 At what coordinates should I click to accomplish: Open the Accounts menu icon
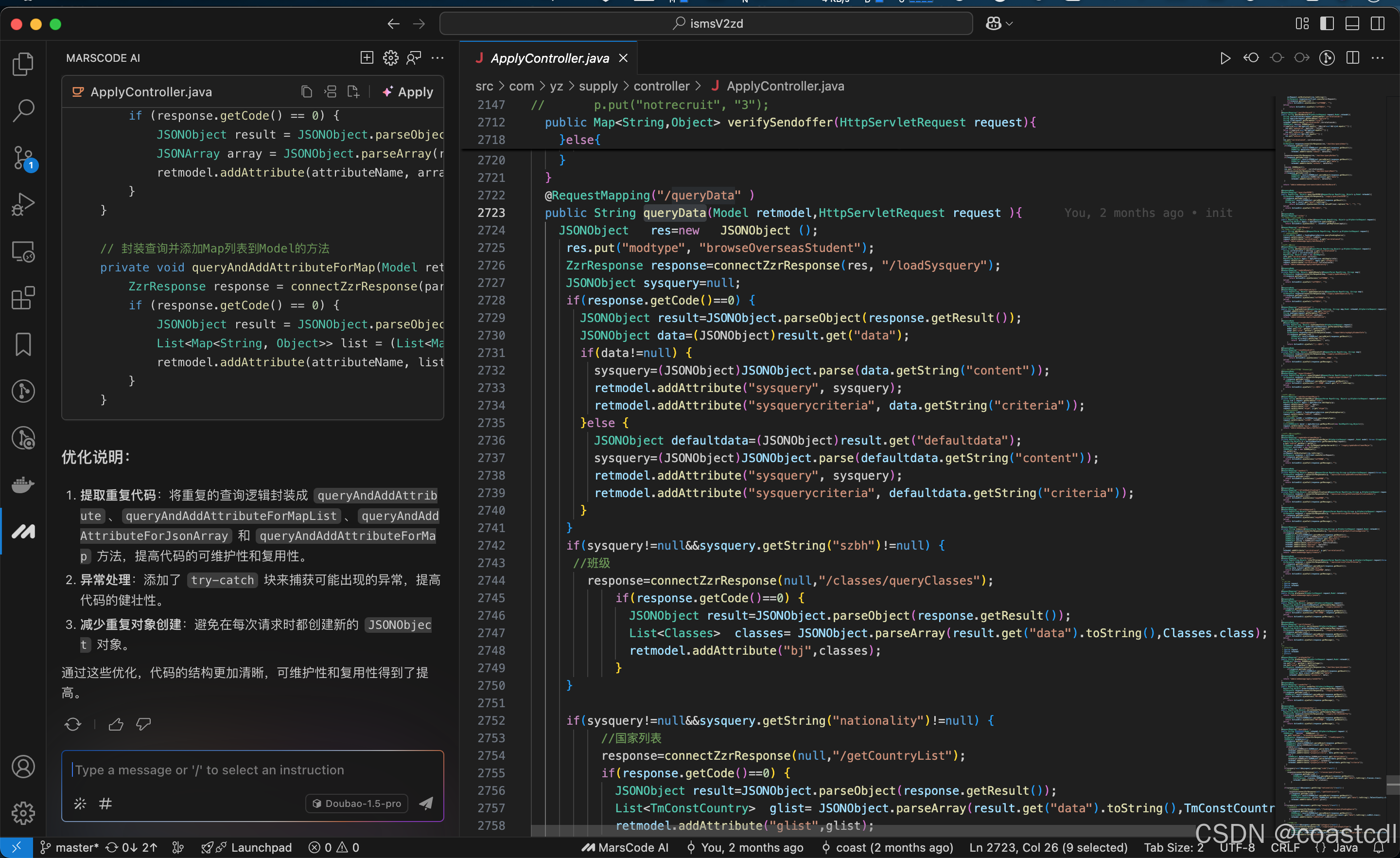(23, 767)
